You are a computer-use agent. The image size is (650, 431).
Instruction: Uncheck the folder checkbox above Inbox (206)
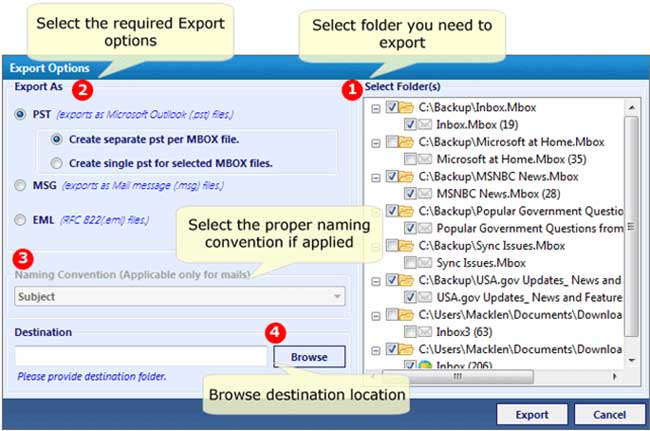(x=392, y=349)
